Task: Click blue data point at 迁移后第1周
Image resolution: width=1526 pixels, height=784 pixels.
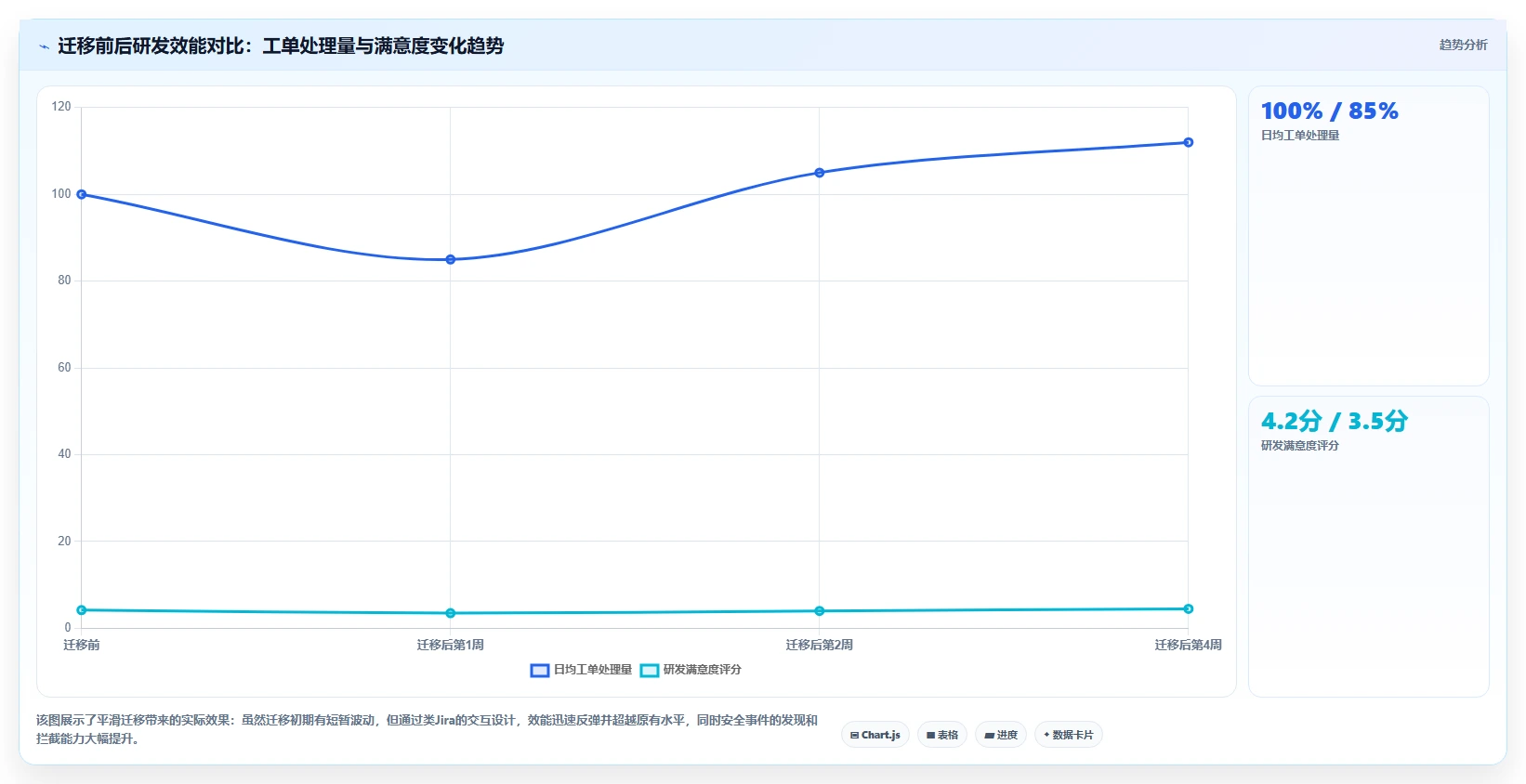Action: click(451, 259)
